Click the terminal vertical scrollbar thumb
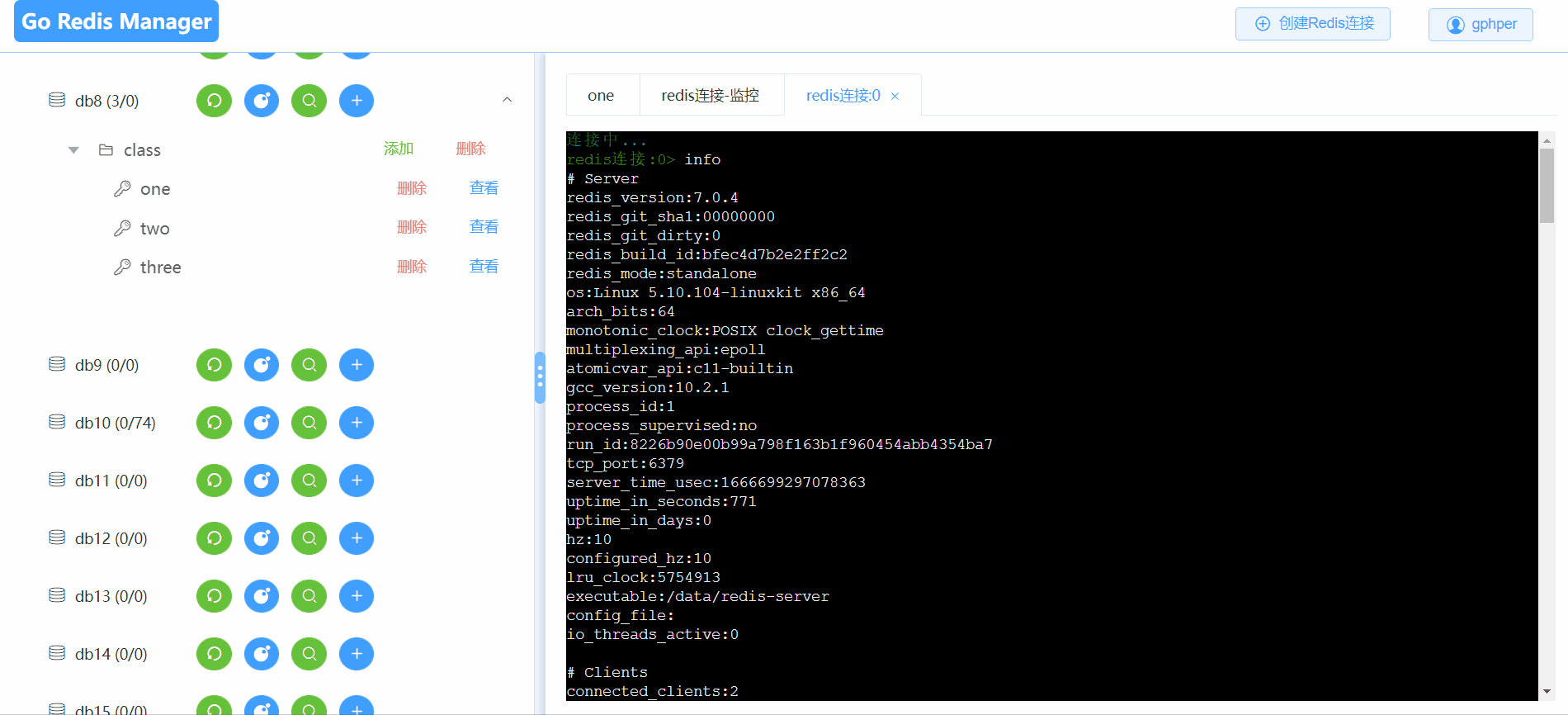Image resolution: width=1568 pixels, height=715 pixels. point(1547,186)
